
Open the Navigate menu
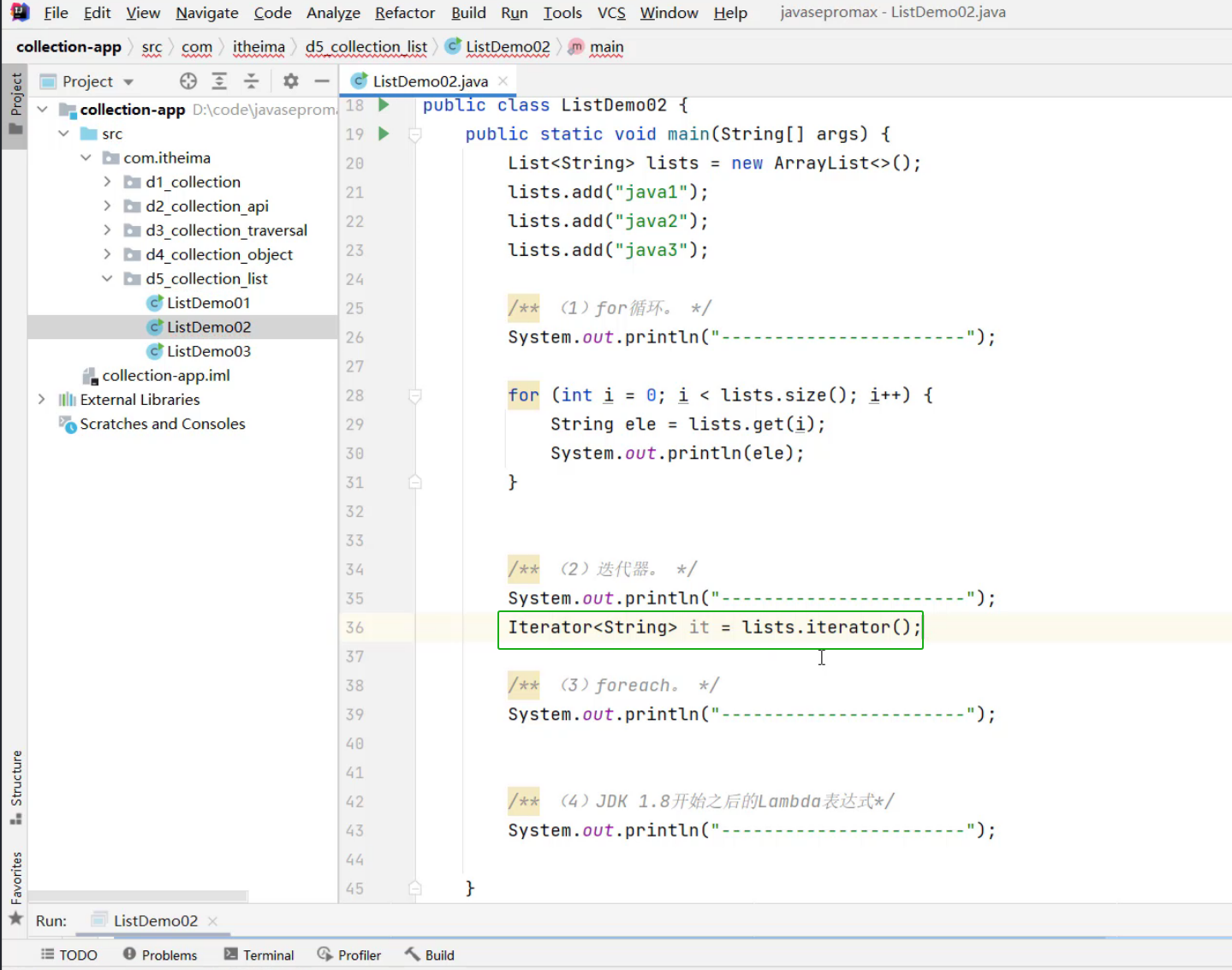click(x=206, y=13)
